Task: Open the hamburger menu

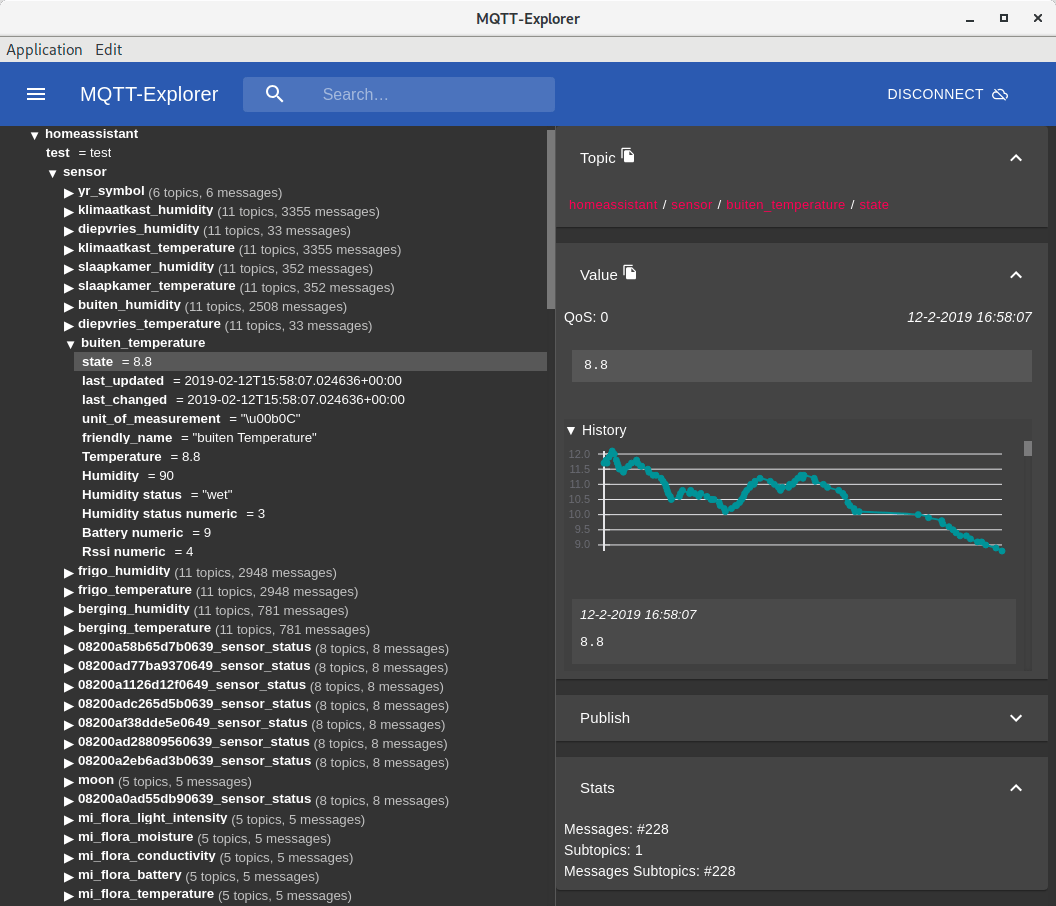Action: [x=36, y=94]
